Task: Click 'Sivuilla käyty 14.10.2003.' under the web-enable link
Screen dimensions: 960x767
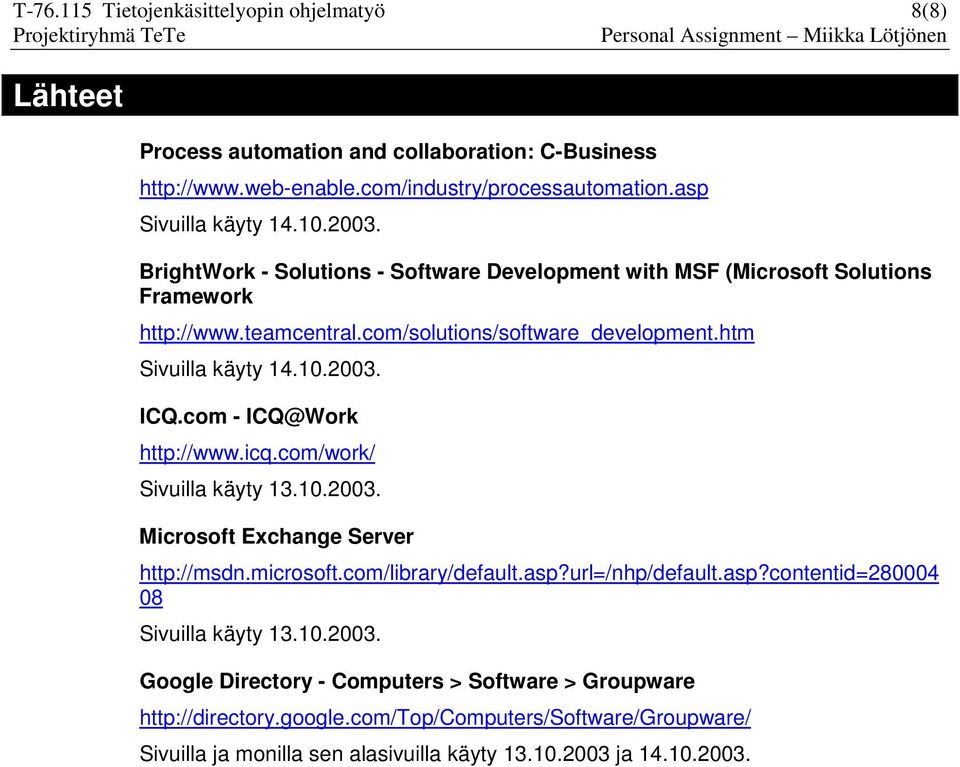Action: [260, 225]
